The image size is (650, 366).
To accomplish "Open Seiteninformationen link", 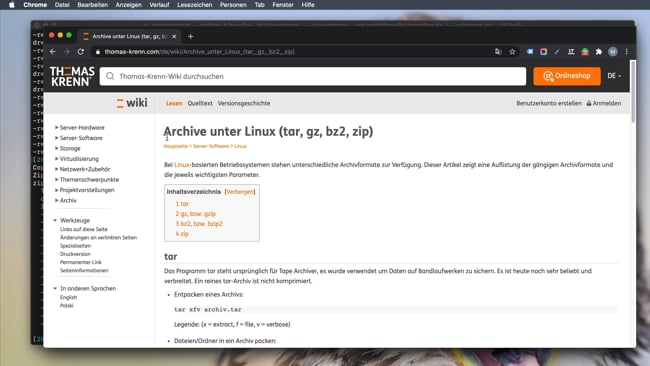I will pyautogui.click(x=84, y=271).
